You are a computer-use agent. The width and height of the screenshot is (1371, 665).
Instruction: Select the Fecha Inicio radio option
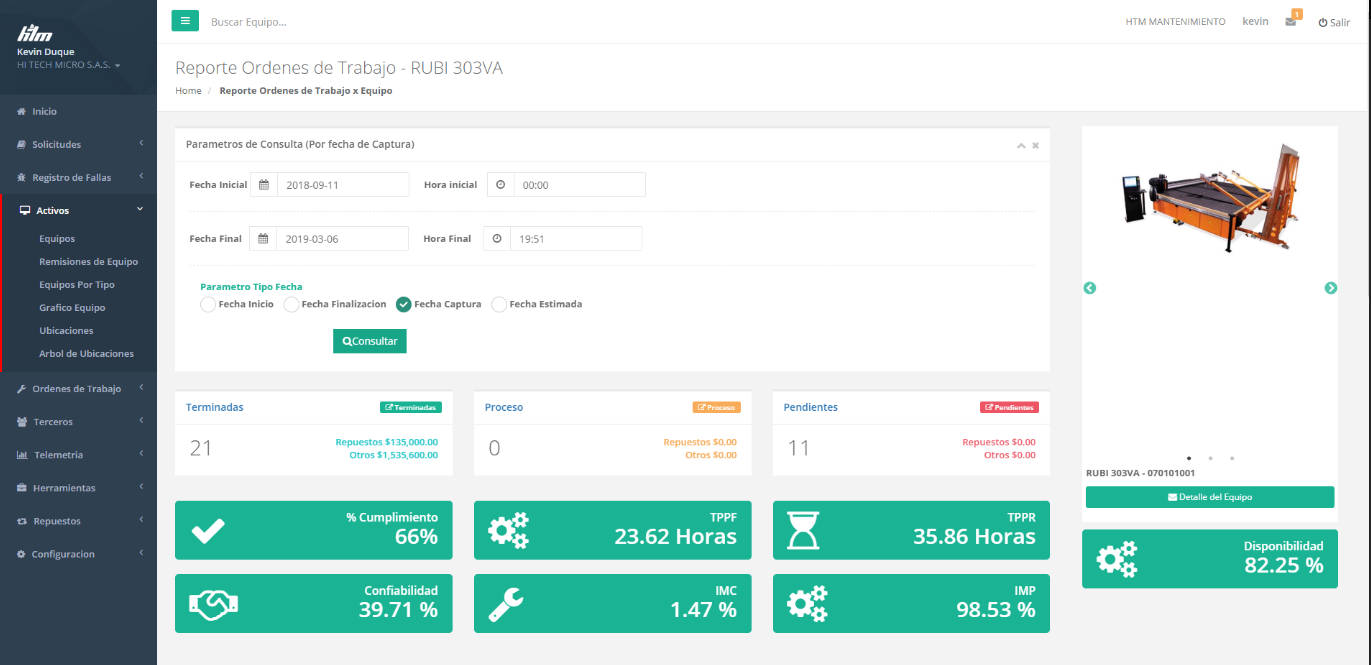pos(208,304)
